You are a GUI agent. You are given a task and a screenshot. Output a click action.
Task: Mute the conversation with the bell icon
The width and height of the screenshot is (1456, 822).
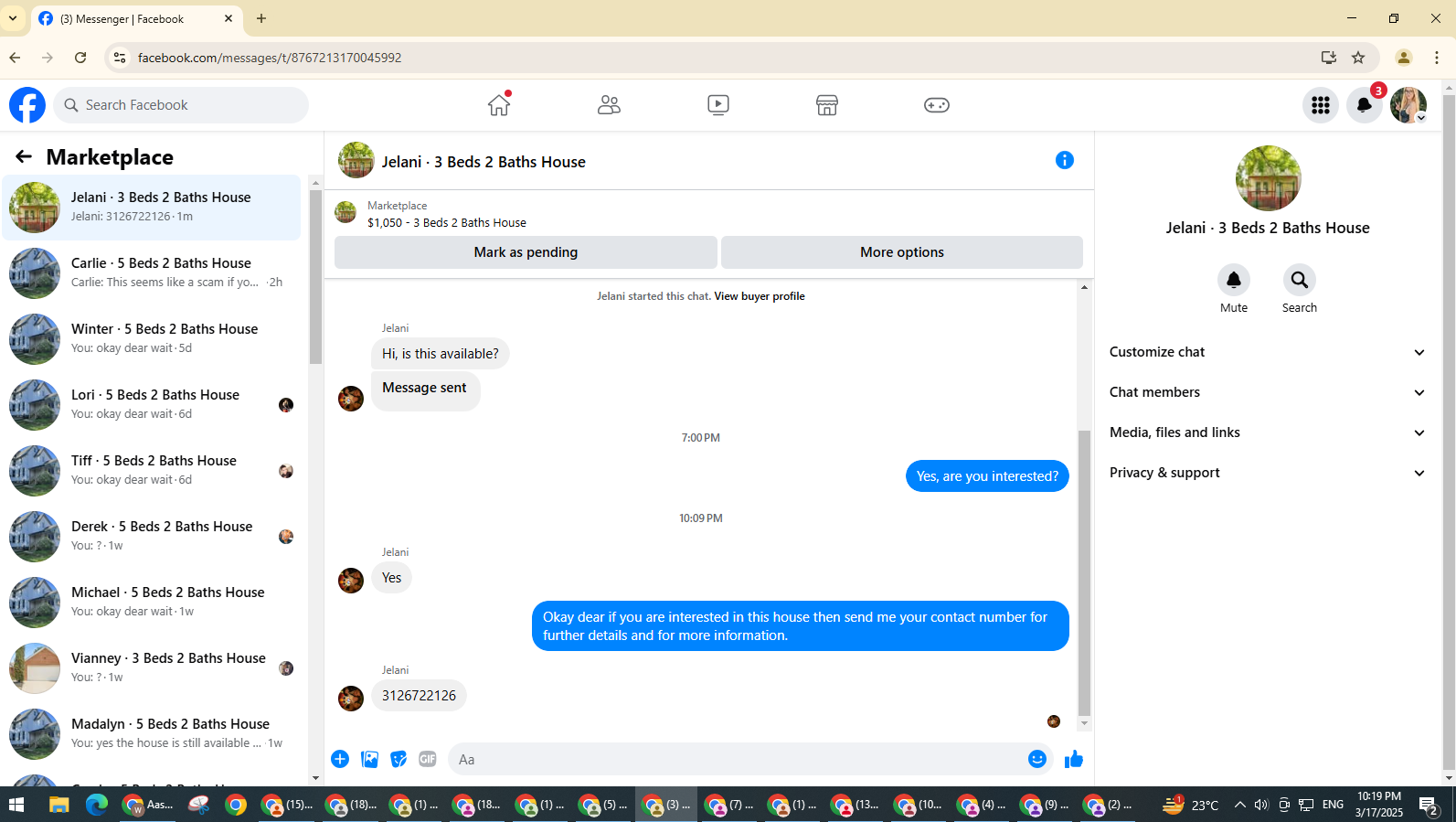pyautogui.click(x=1234, y=280)
